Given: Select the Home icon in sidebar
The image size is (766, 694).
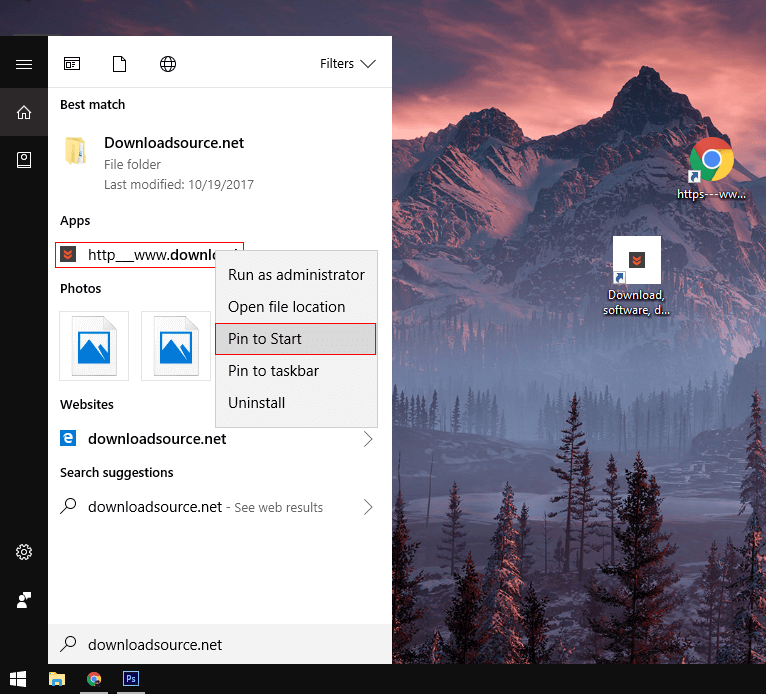Looking at the screenshot, I should pos(24,112).
